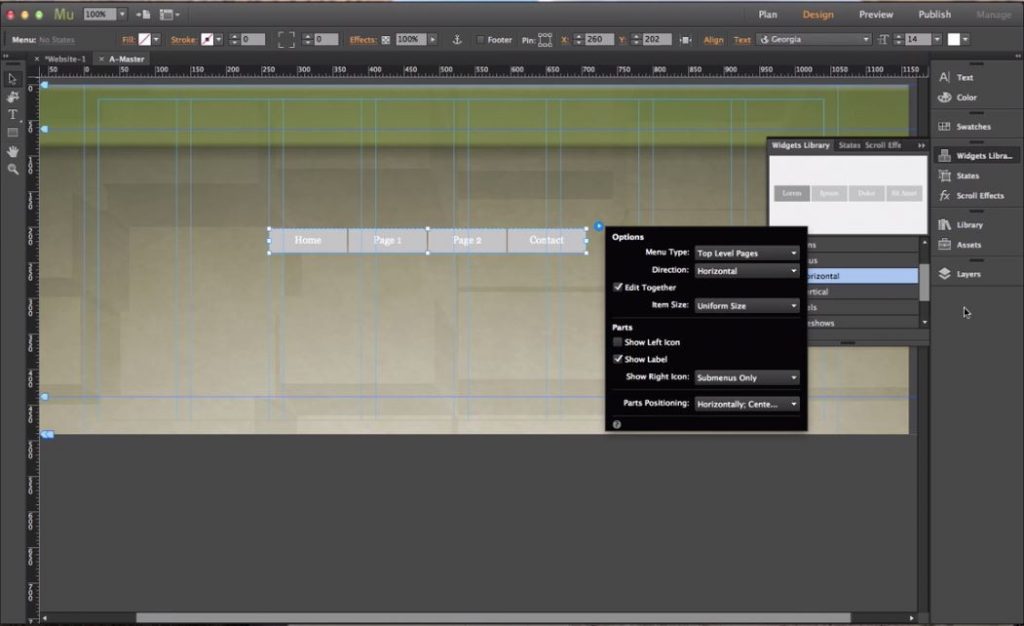Open the Swatches panel
The height and width of the screenshot is (626, 1024).
coord(972,127)
